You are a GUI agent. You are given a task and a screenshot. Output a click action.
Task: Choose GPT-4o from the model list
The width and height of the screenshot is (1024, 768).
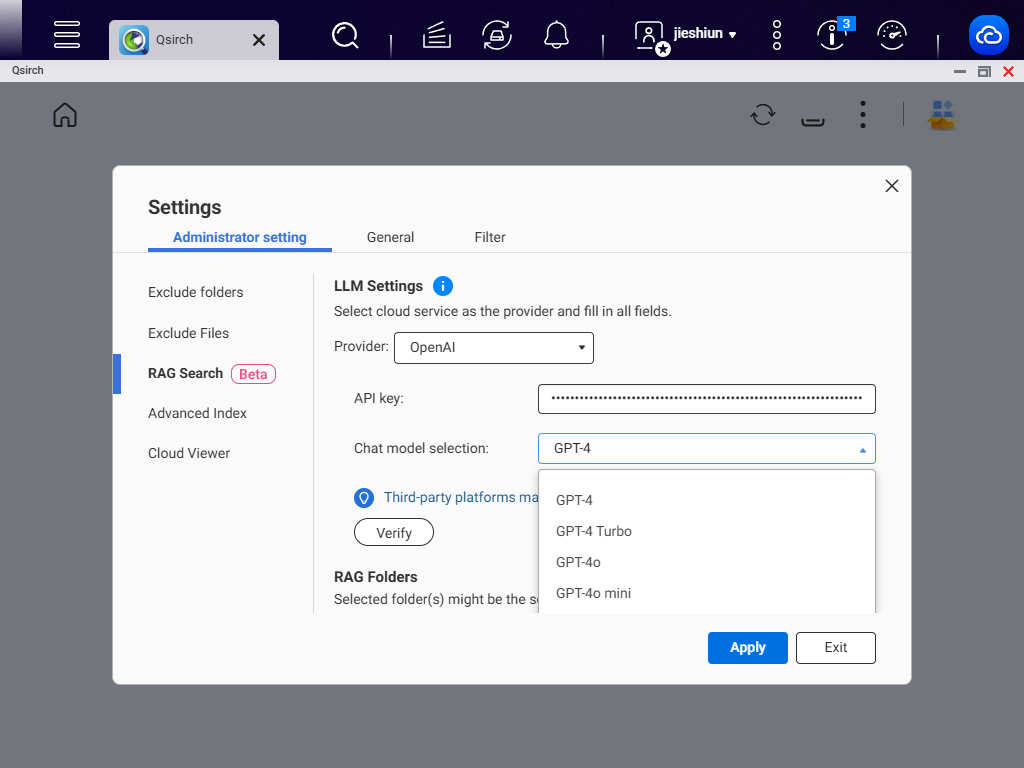click(x=707, y=562)
